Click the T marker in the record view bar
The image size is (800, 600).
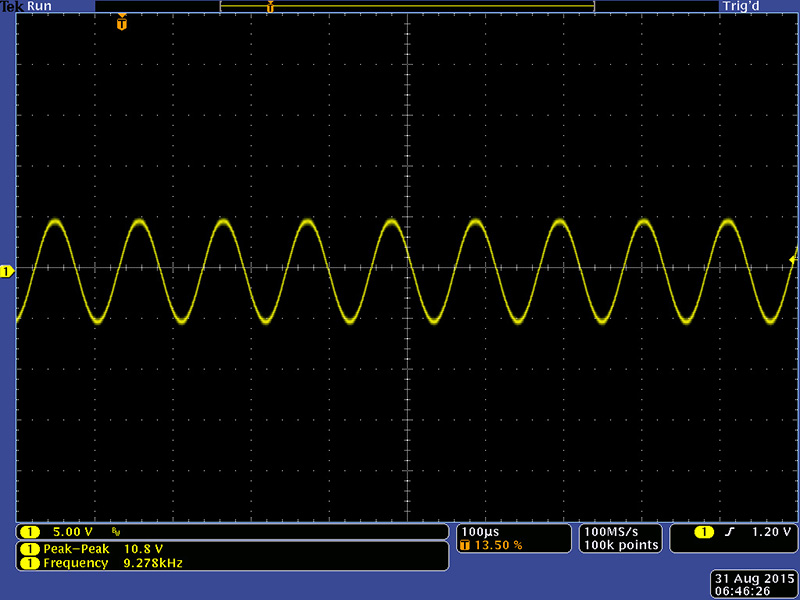pos(270,7)
